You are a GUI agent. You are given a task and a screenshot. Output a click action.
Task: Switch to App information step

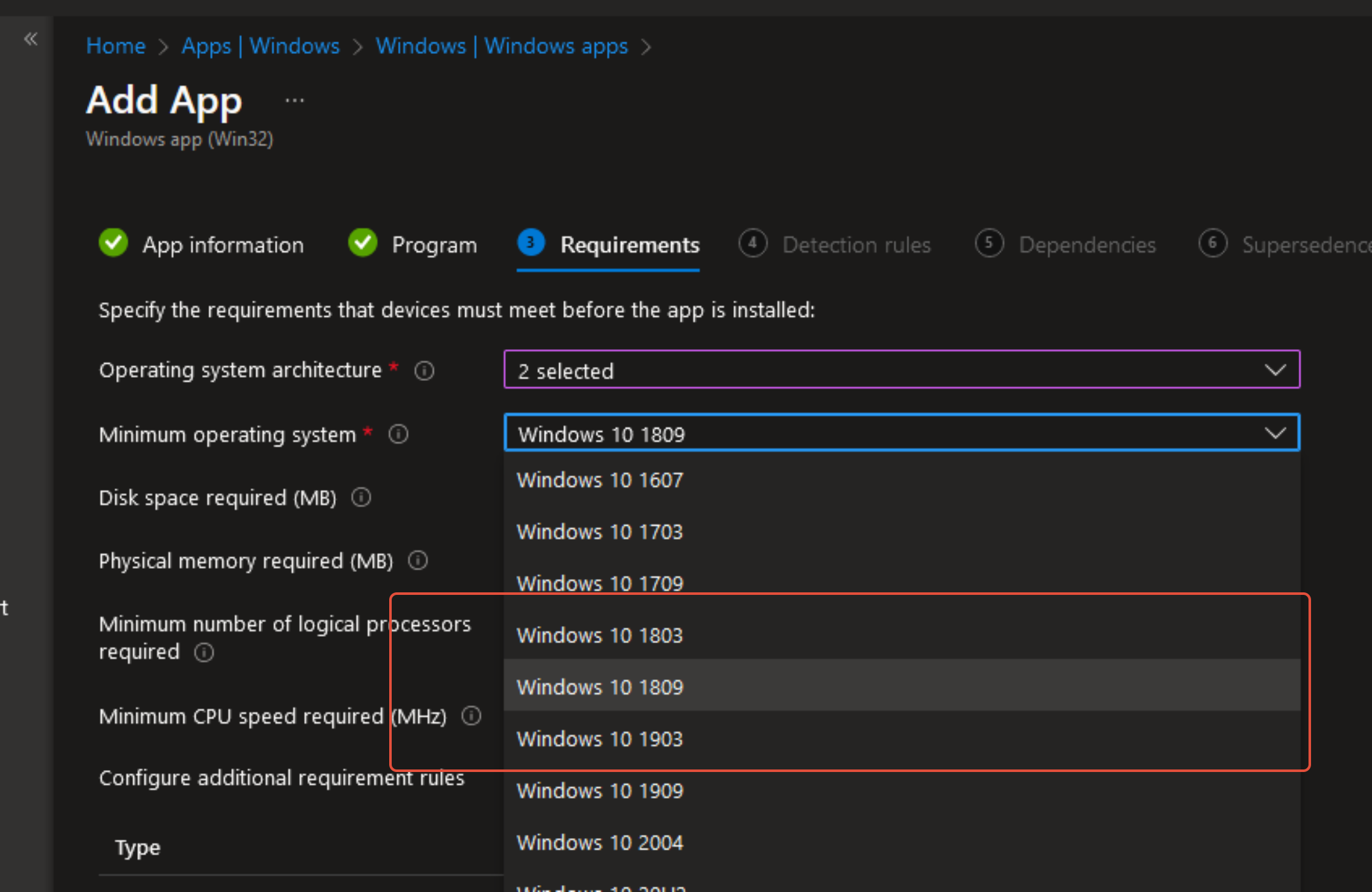pos(222,245)
